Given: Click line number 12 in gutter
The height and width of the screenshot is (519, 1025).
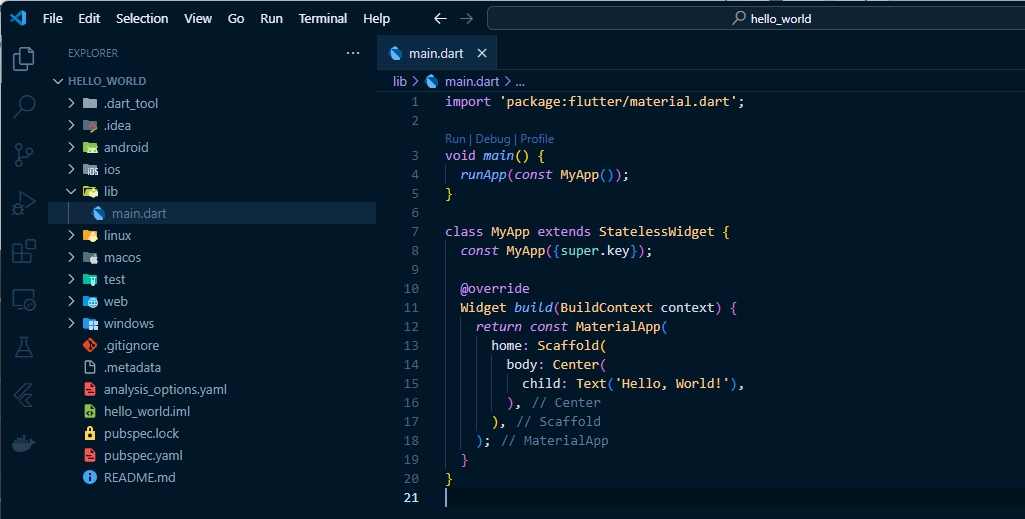Looking at the screenshot, I should 411,326.
